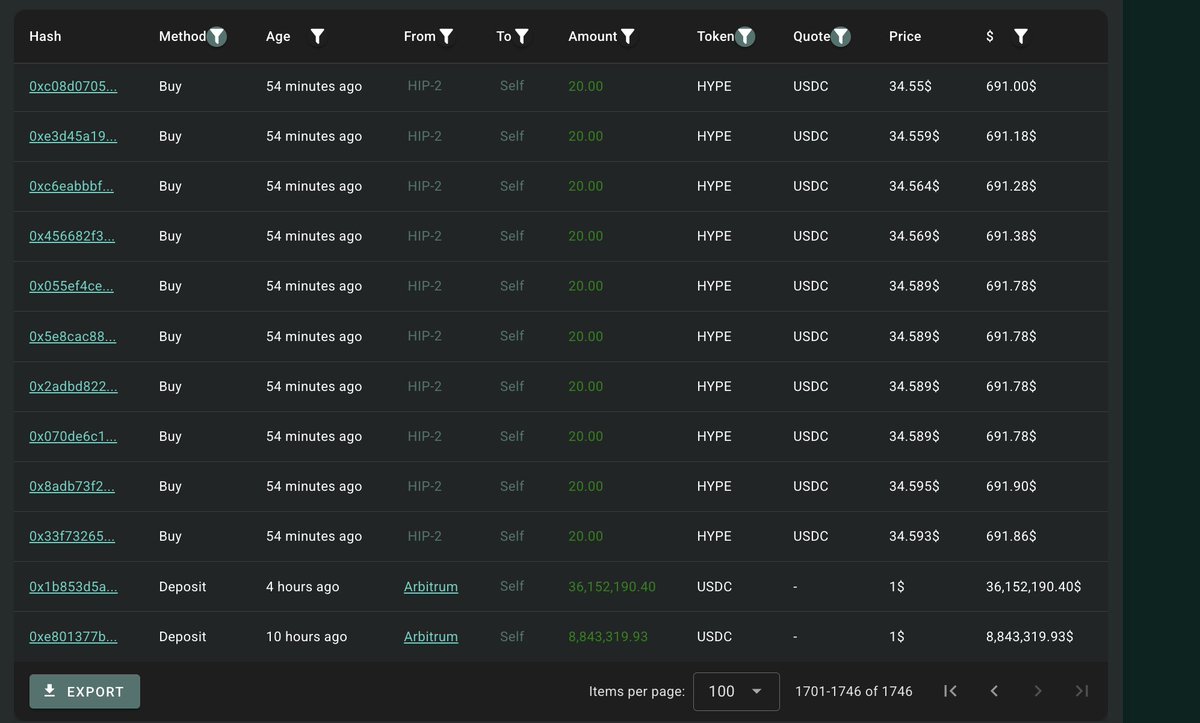Screen dimensions: 1200x723
Task: Select amount 8,843,319.93 cell
Action: click(608, 636)
